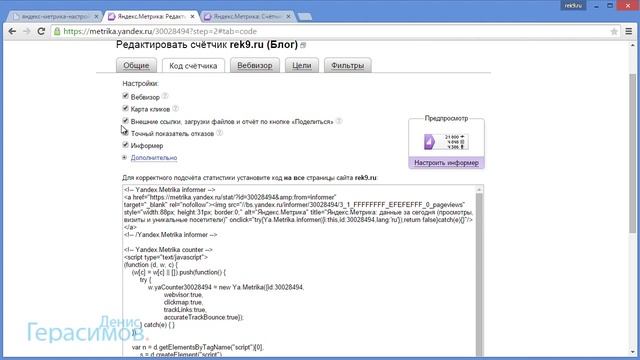
Task: Click the 'Yandex.Metrika counter' comment line
Action: pos(168,250)
